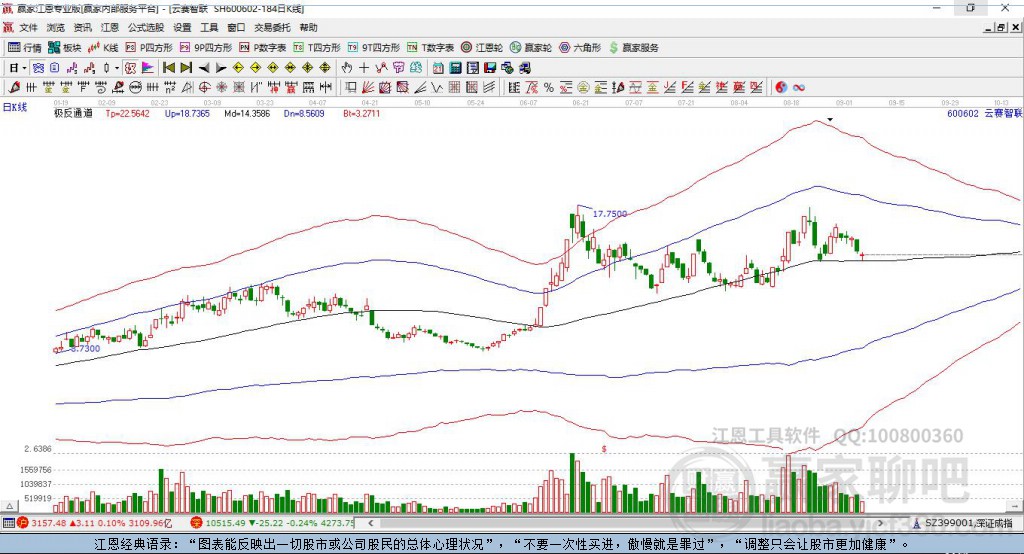Open the 江恩轮 Gann wheel
Screen dimensions: 1024x554
point(482,48)
